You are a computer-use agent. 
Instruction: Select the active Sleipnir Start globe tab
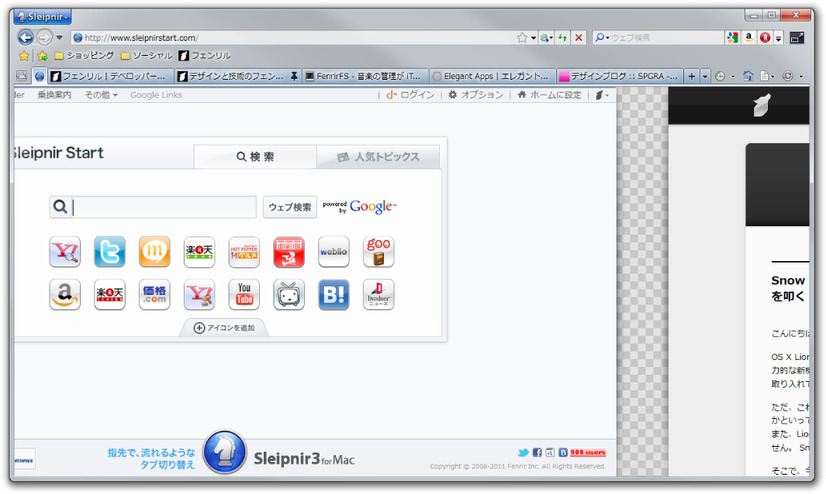(40, 76)
